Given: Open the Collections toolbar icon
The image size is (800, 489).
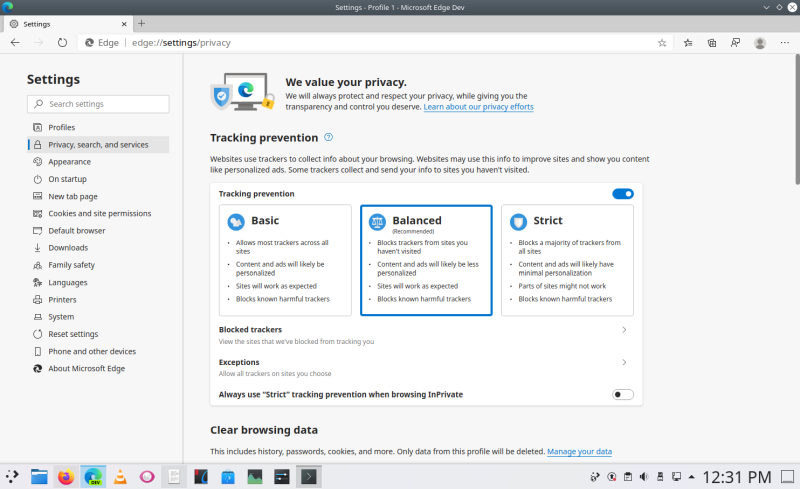Looking at the screenshot, I should [x=712, y=43].
